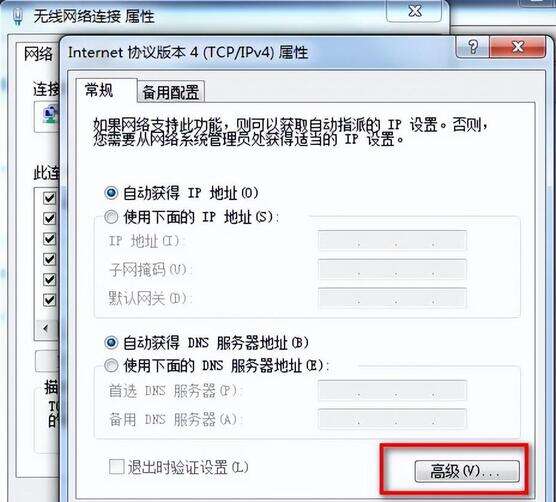Click the wireless connection title bar icon
Viewport: 556px width, 502px height.
coord(17,16)
